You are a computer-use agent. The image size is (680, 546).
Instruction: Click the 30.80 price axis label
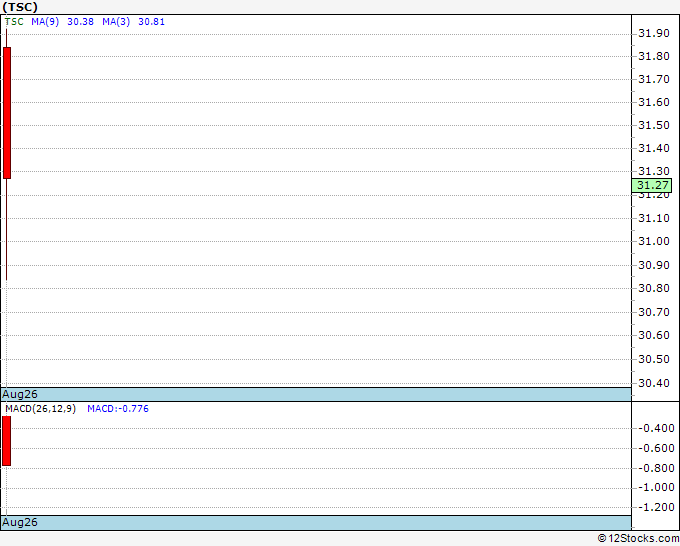654,288
